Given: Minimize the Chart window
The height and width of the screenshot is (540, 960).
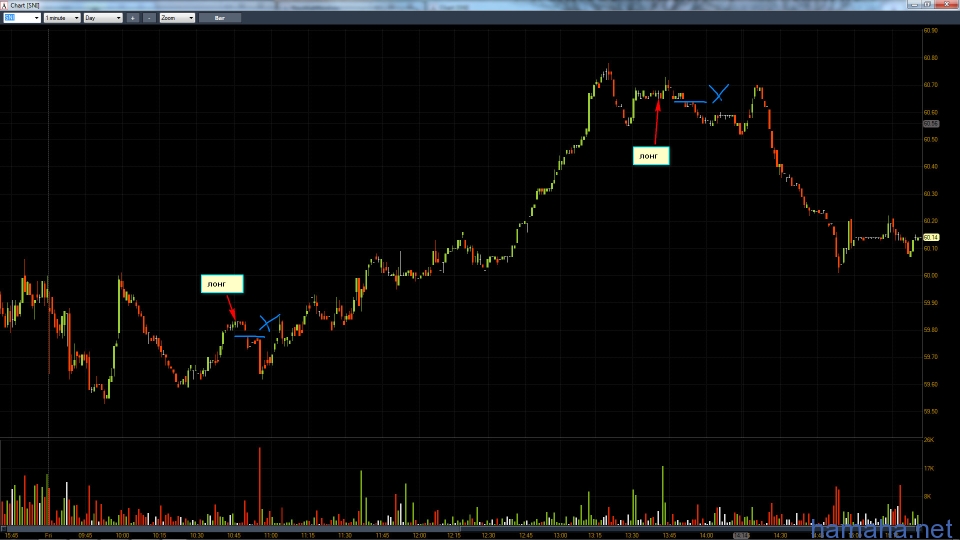Looking at the screenshot, I should pyautogui.click(x=914, y=4).
